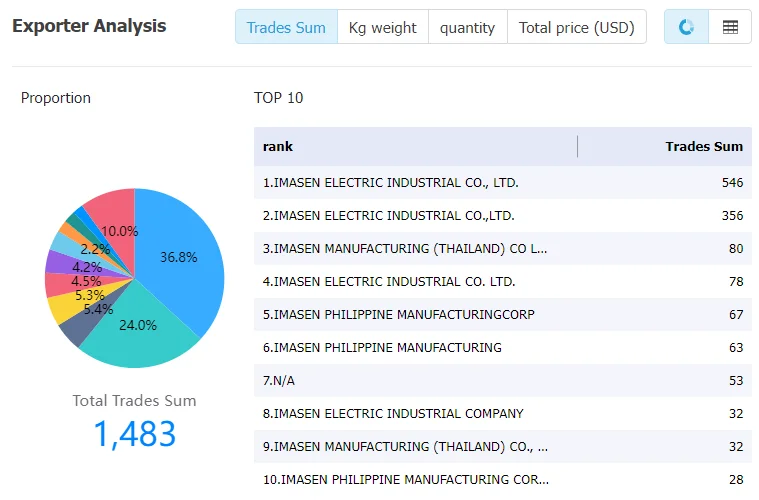The height and width of the screenshot is (500, 759).
Task: Click the 10.0% red pie slice
Action: coord(116,218)
